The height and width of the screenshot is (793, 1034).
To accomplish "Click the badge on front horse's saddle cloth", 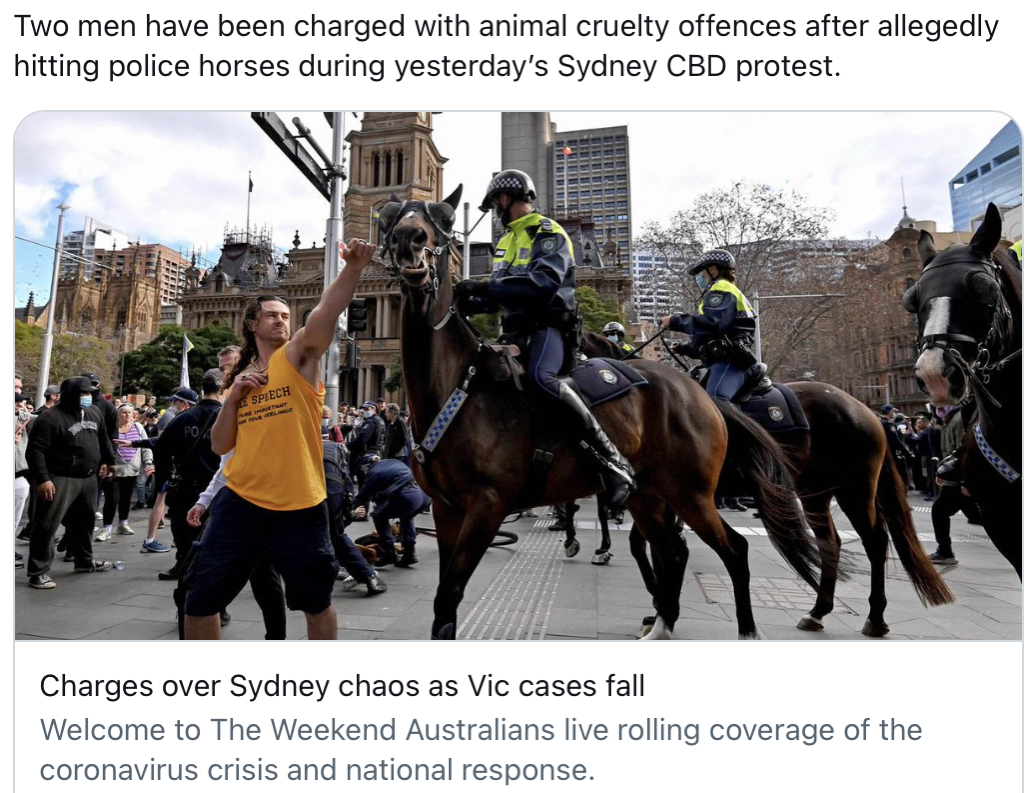I will pos(608,376).
